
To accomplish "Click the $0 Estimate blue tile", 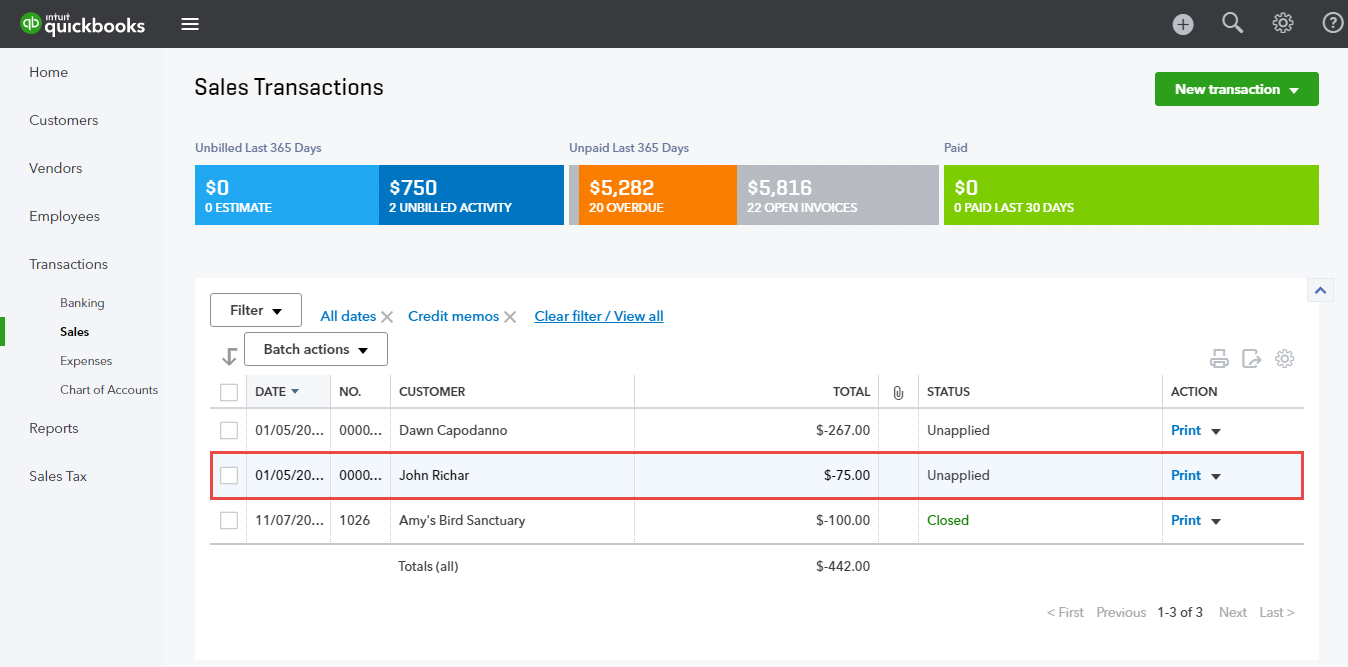I will [x=287, y=195].
